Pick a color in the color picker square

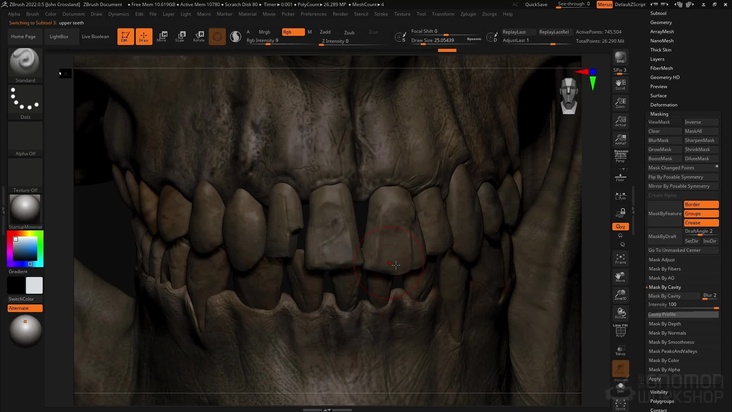pyautogui.click(x=24, y=247)
